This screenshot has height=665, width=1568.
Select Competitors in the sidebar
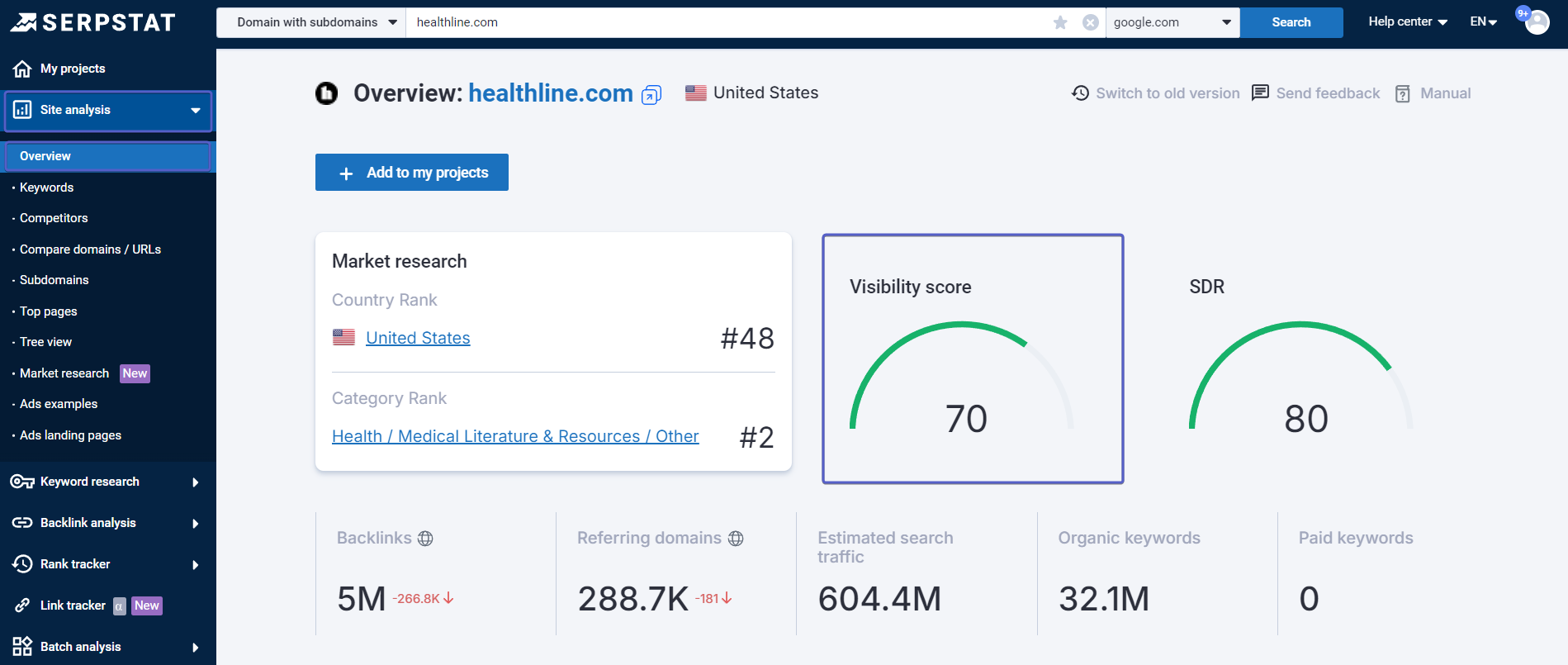pyautogui.click(x=54, y=218)
